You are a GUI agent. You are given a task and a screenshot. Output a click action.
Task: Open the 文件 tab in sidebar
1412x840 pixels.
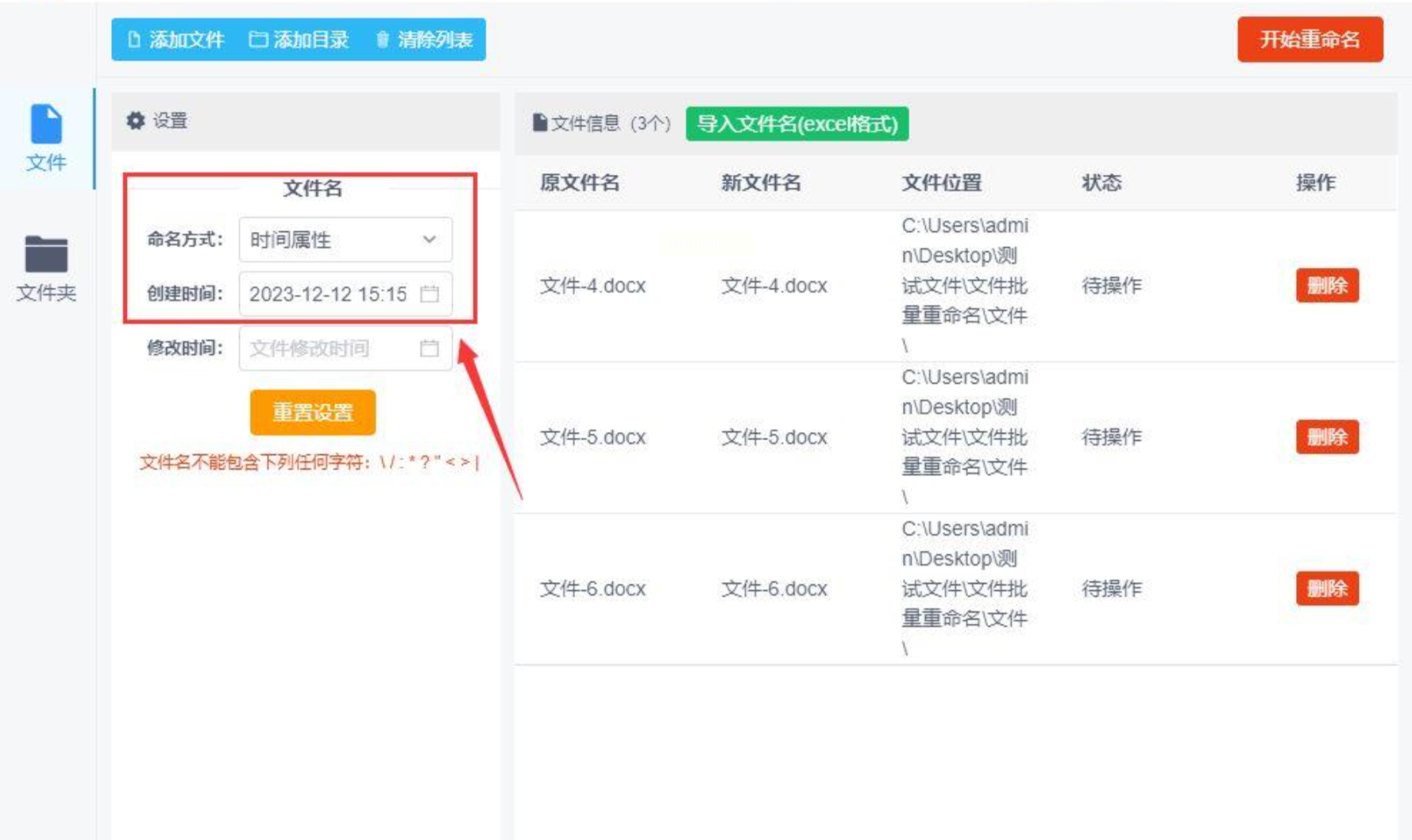[46, 138]
